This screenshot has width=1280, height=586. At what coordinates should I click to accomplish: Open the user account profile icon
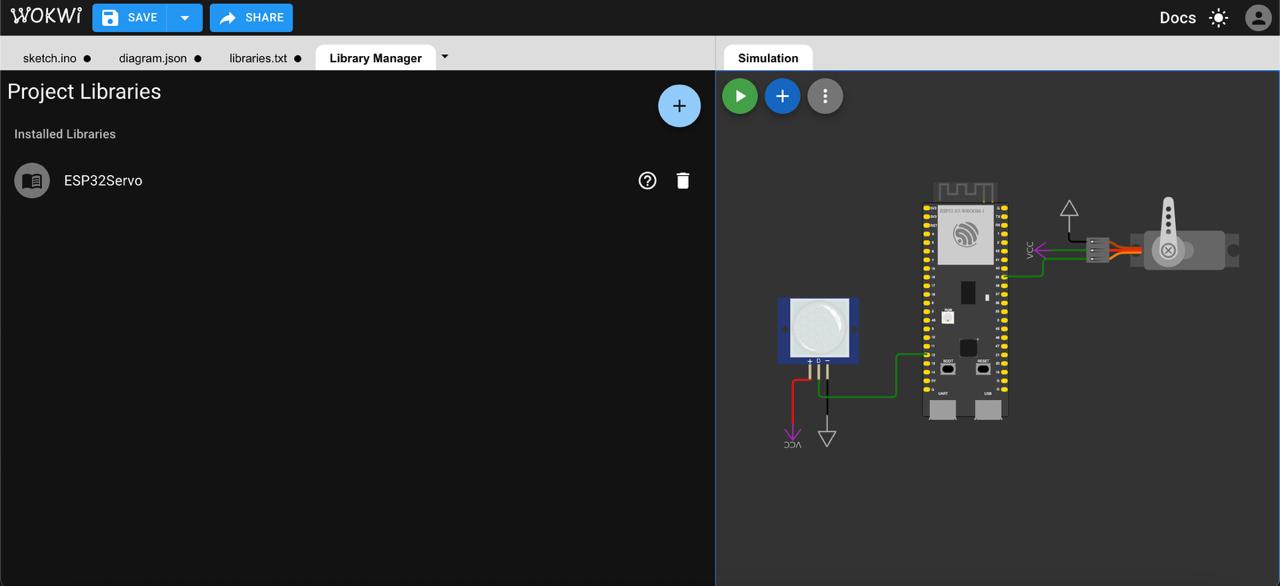coord(1257,18)
